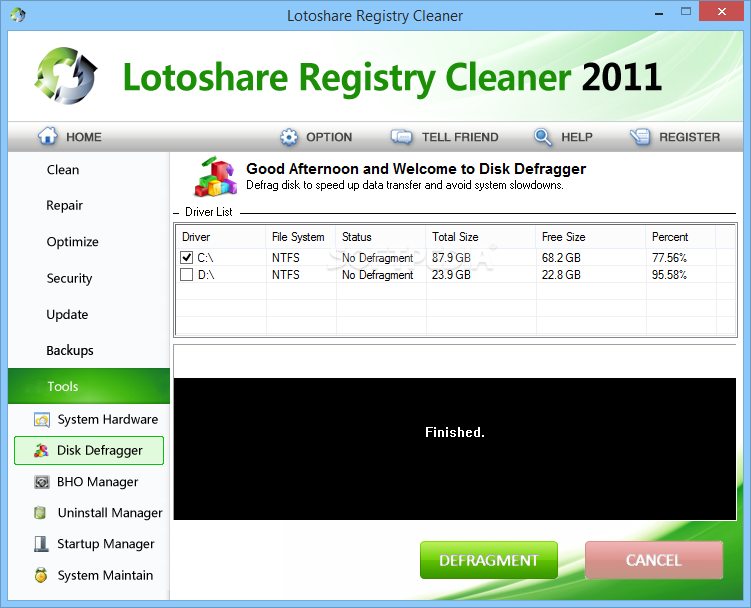Minimize the Lotoshare Registry Cleaner window
The image size is (751, 608).
(659, 14)
